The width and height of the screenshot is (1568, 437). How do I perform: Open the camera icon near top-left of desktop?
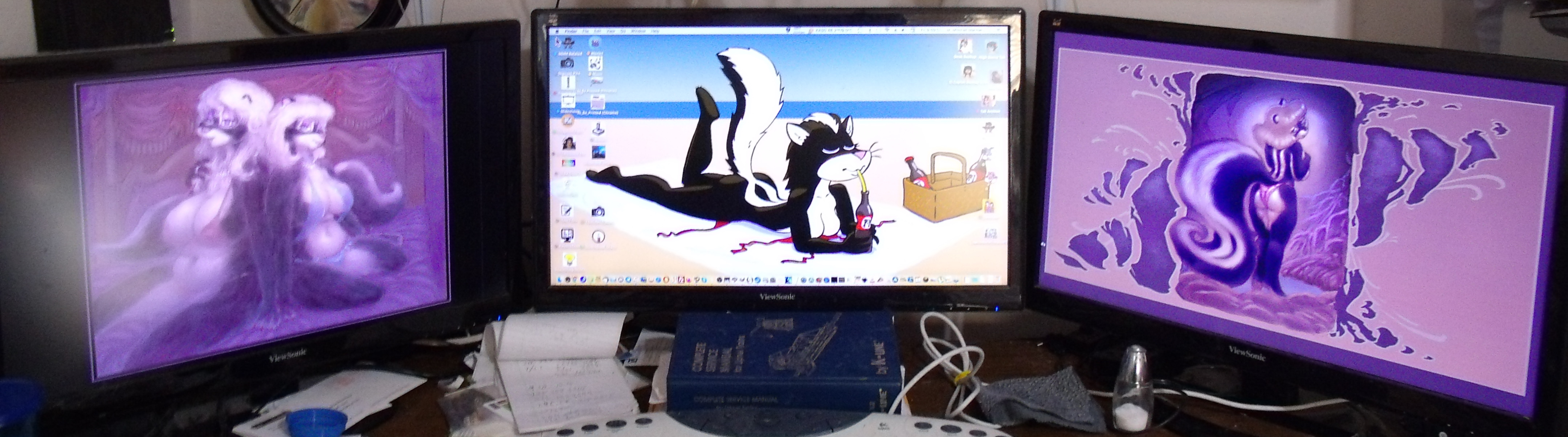567,63
